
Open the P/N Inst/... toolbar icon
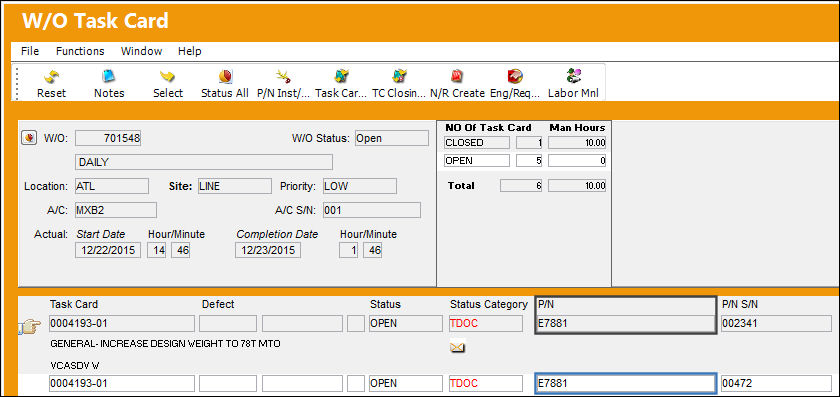283,77
